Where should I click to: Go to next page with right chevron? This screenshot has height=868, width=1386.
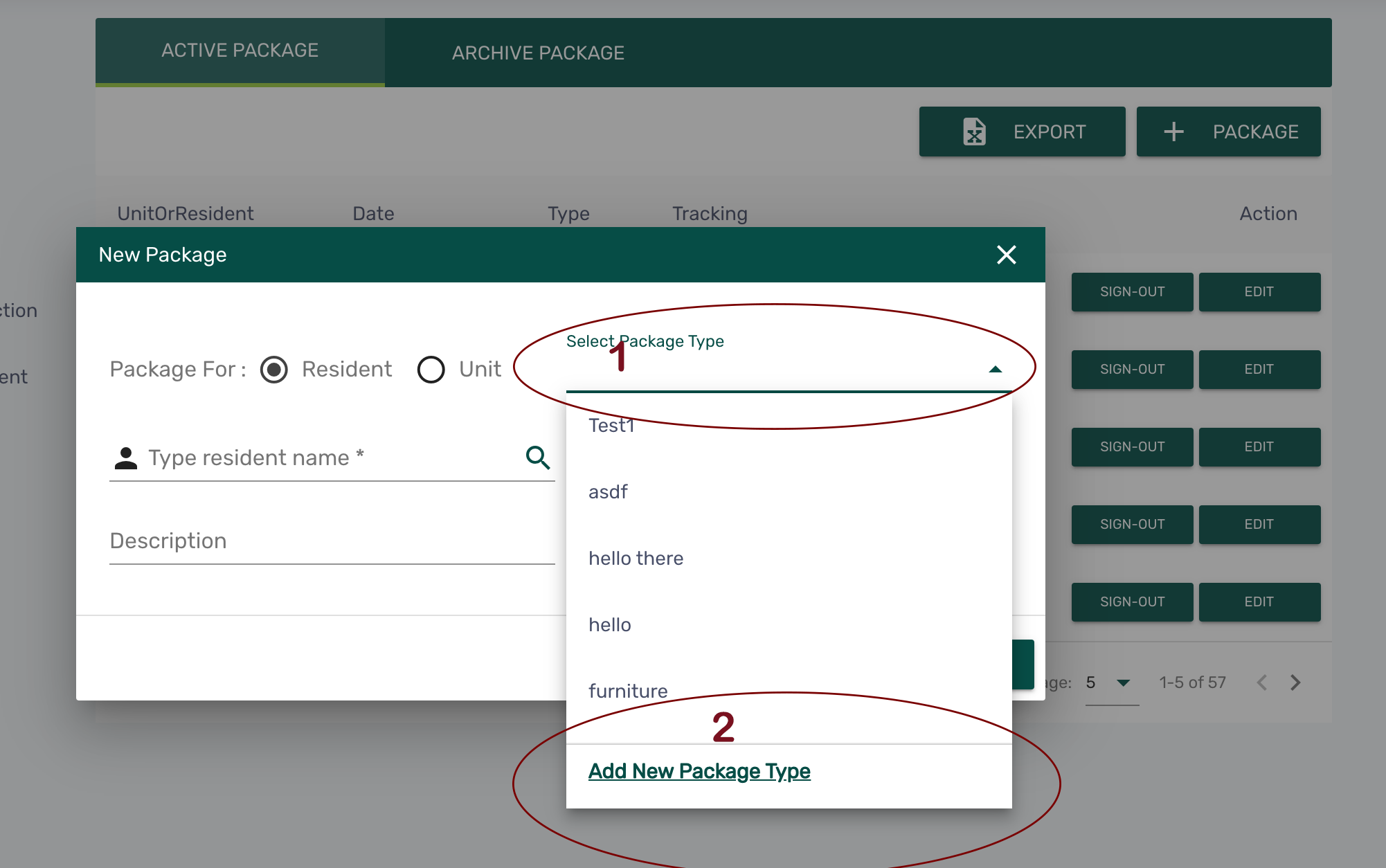1295,682
